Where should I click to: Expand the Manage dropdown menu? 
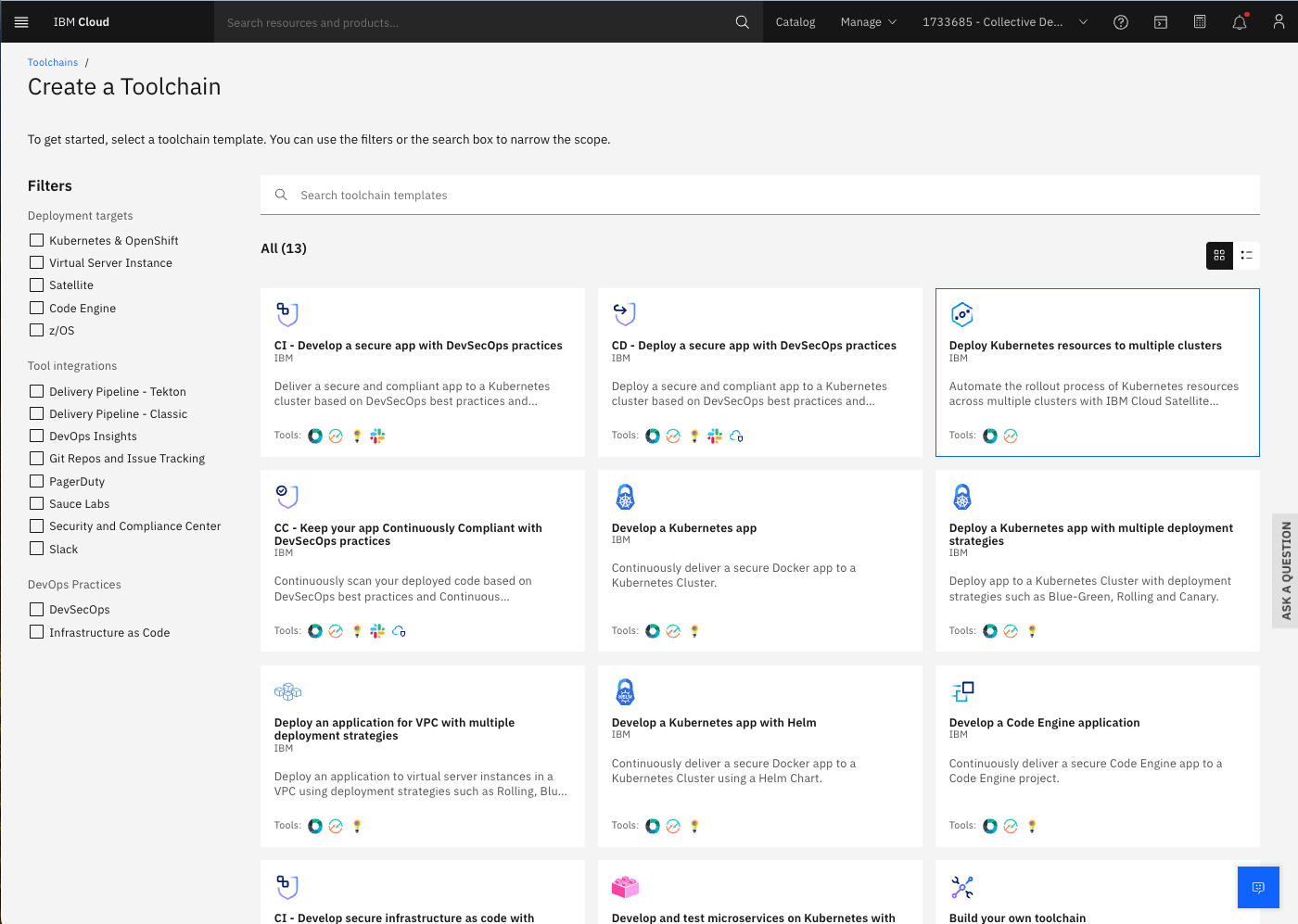click(x=869, y=22)
